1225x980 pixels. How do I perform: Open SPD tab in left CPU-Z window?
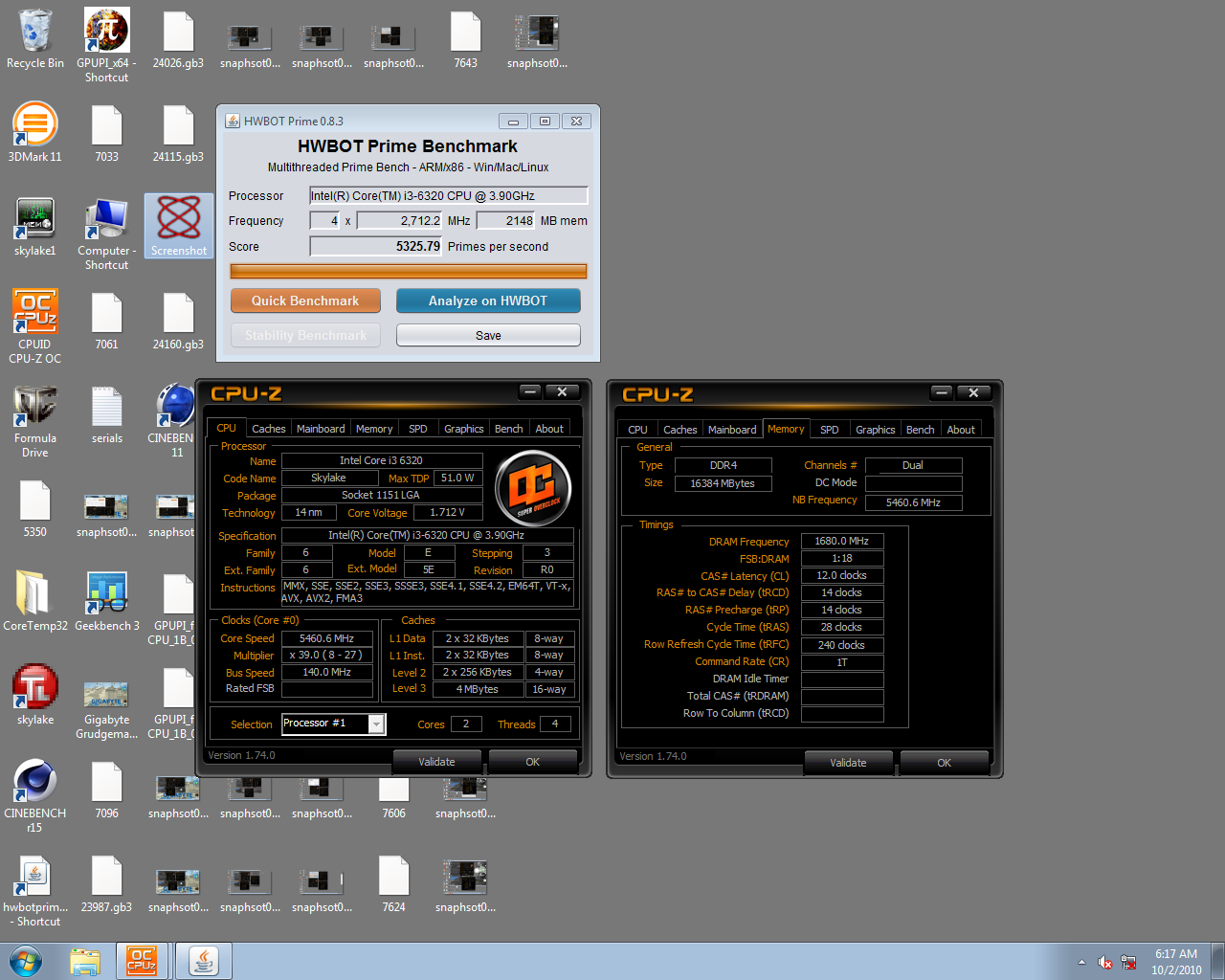(x=418, y=429)
